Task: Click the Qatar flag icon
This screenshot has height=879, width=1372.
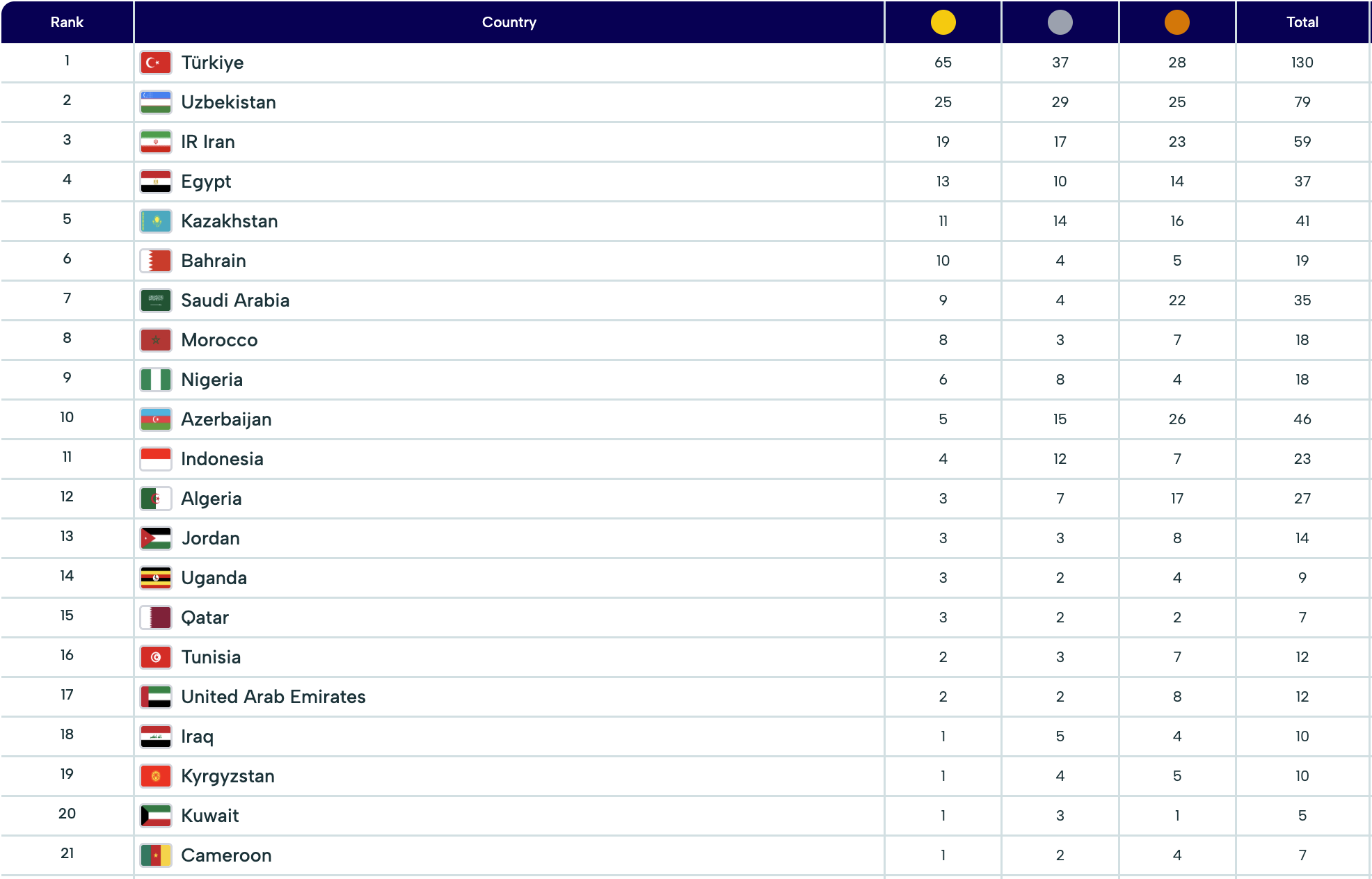Action: point(155,618)
